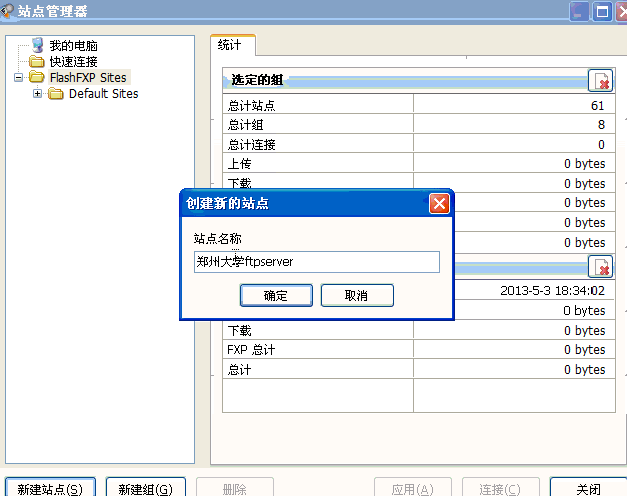Confirm the new site with 确定
Image resolution: width=627 pixels, height=496 pixels.
(276, 296)
